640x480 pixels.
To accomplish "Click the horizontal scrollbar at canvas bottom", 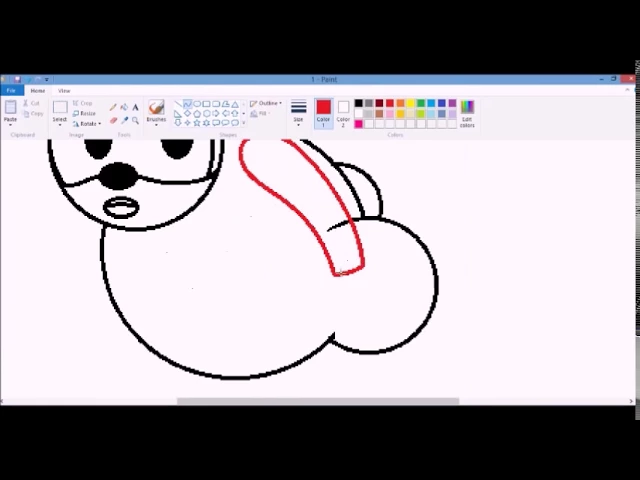I will tap(317, 401).
